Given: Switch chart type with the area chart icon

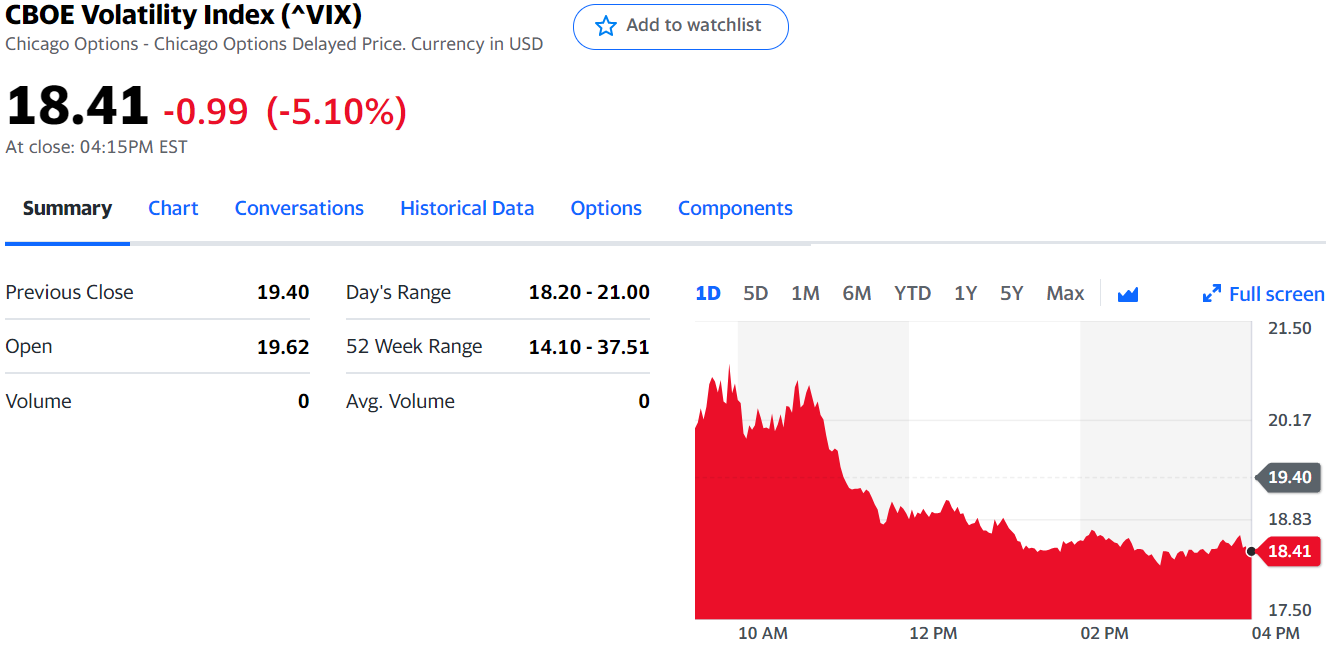Looking at the screenshot, I should tap(1128, 294).
